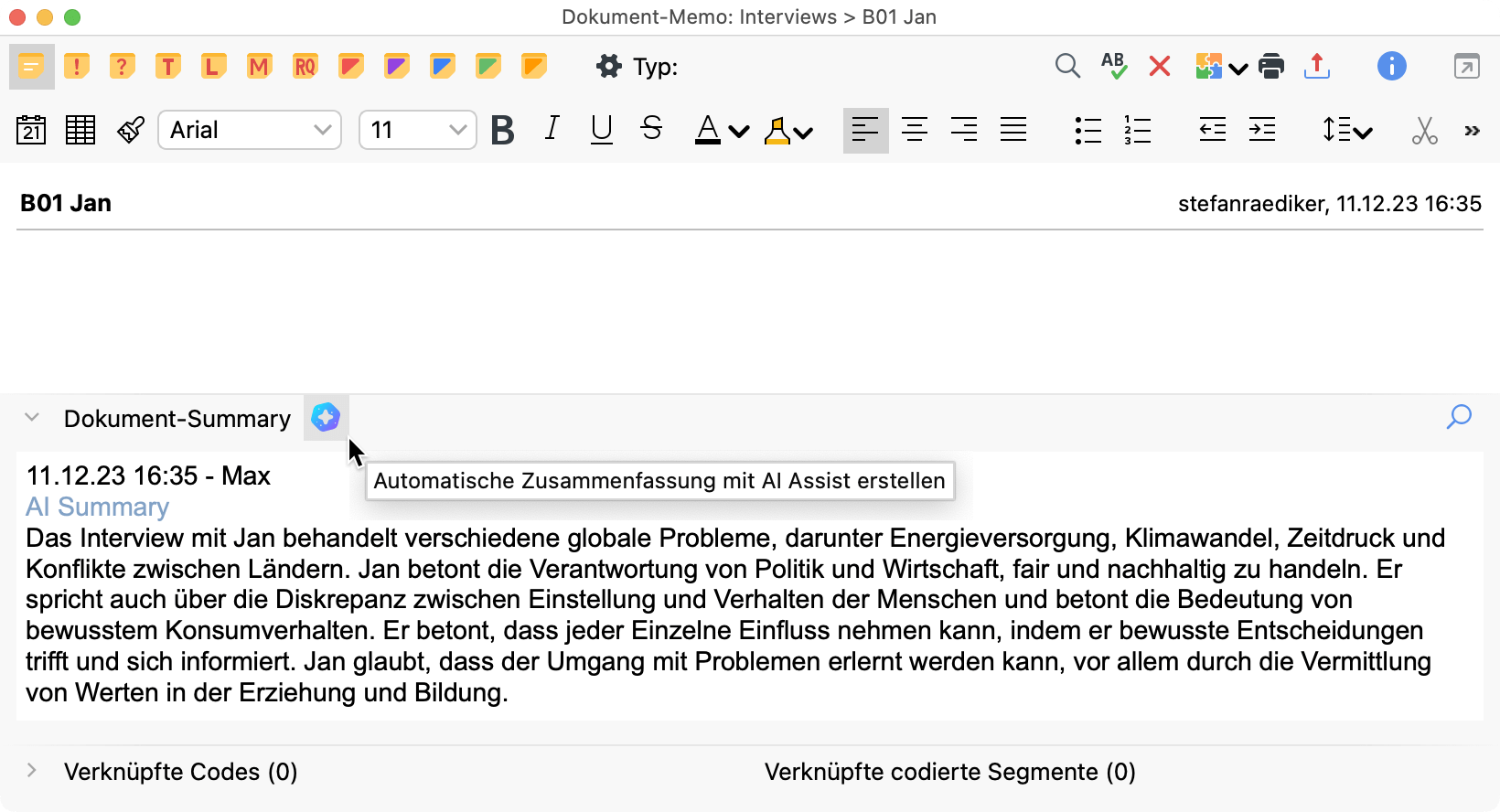
Task: Open the text highlight color picker
Action: 787,132
